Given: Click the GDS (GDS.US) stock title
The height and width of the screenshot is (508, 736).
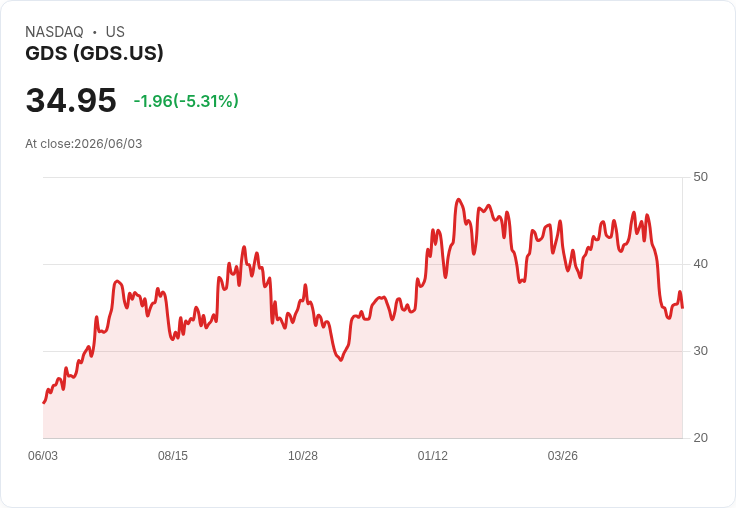Looking at the screenshot, I should click(x=94, y=53).
